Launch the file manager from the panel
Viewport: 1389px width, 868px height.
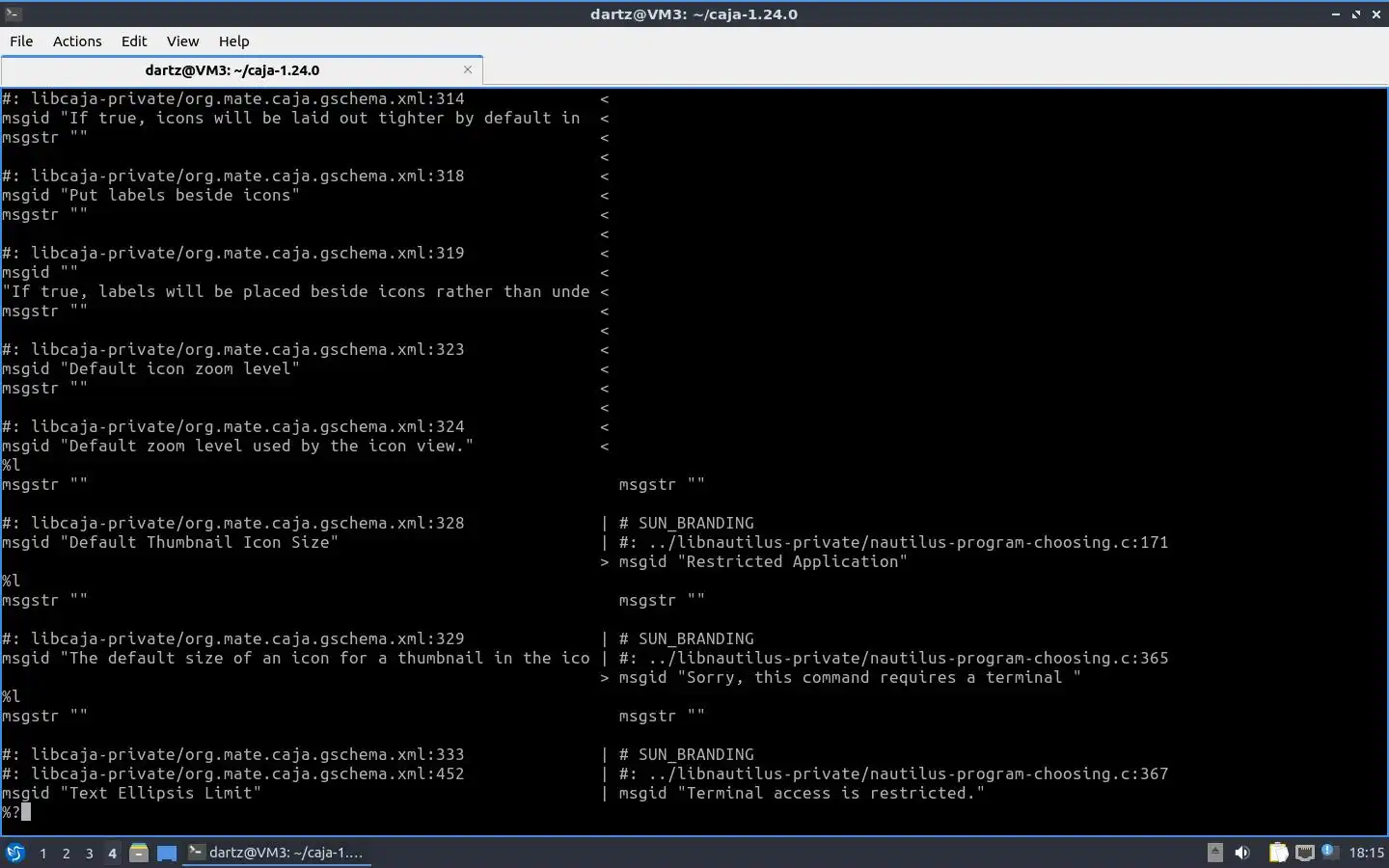[139, 853]
